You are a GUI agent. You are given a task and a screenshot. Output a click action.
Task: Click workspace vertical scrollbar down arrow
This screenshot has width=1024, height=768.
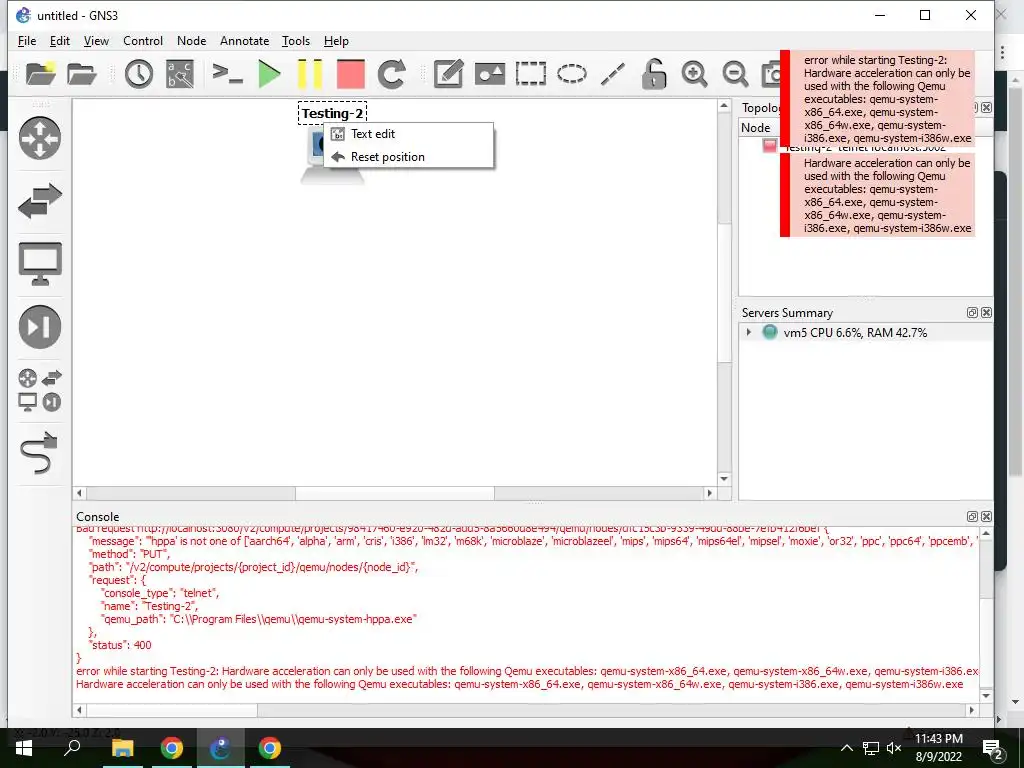tap(724, 479)
